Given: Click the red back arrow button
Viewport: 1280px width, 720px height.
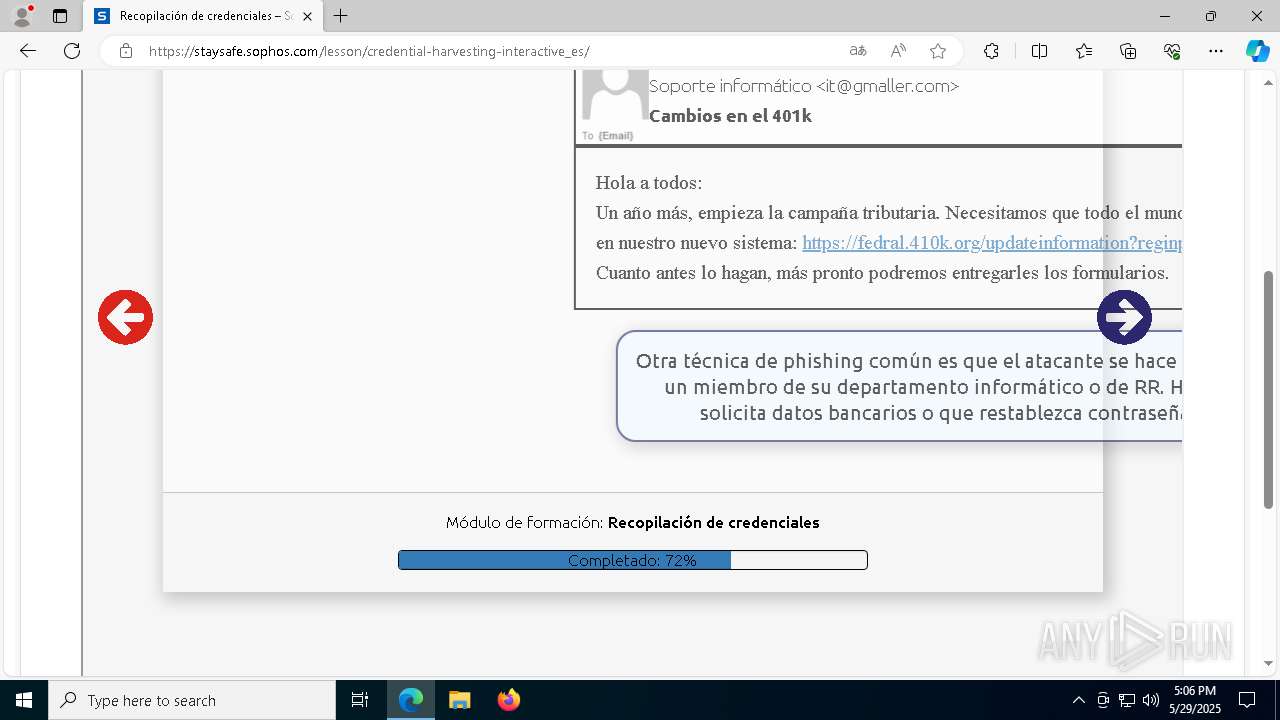Looking at the screenshot, I should 125,318.
